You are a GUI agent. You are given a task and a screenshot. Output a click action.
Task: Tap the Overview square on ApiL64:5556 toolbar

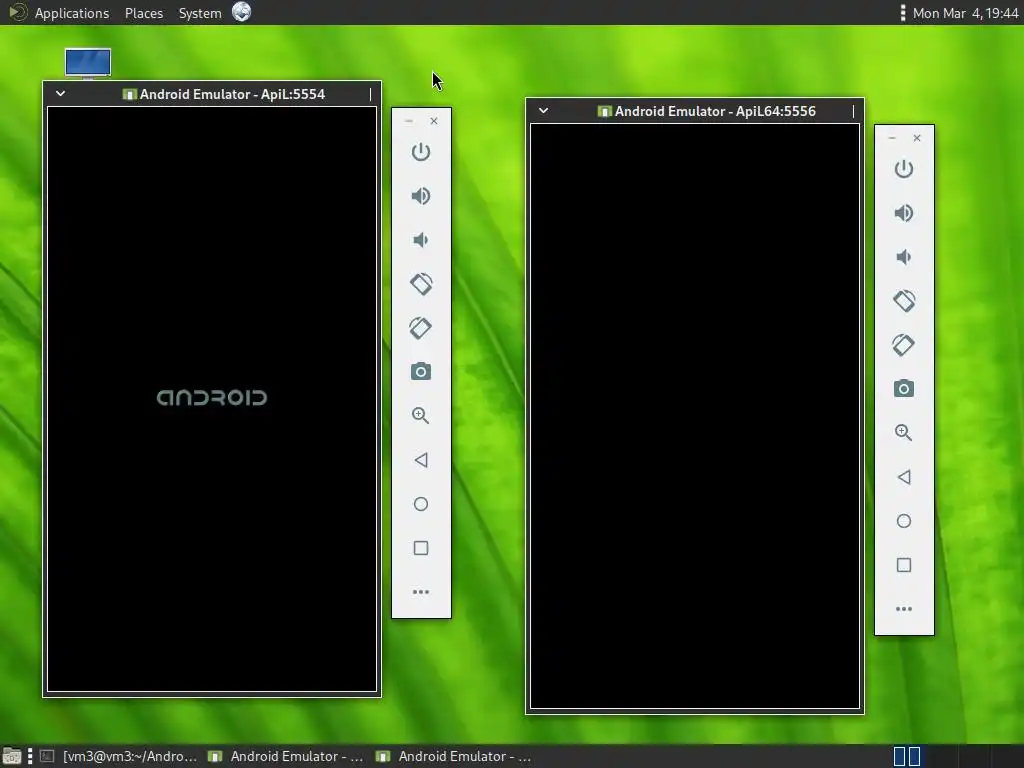904,564
